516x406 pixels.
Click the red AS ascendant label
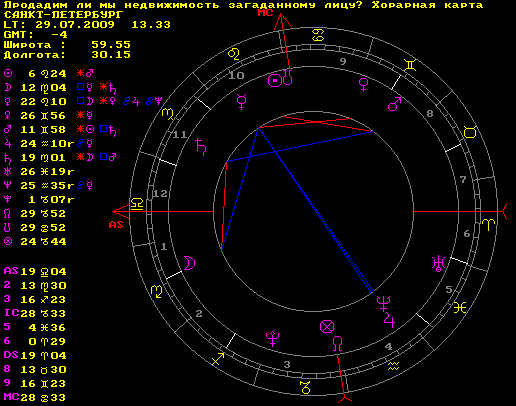pos(116,225)
